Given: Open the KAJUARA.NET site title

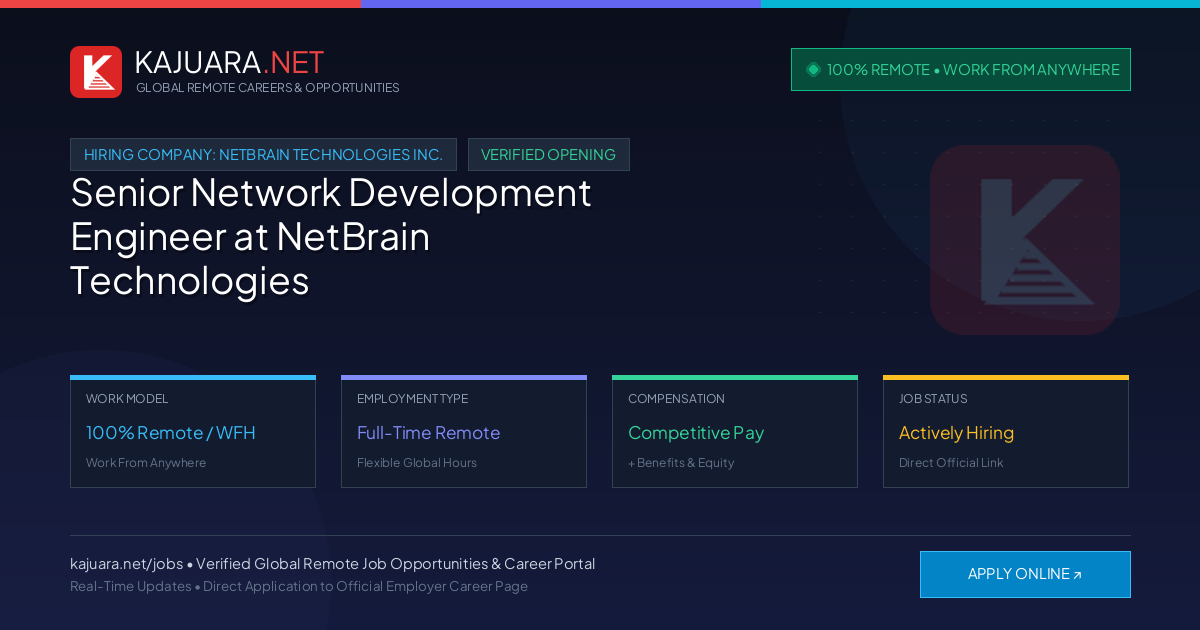Looking at the screenshot, I should tap(229, 62).
